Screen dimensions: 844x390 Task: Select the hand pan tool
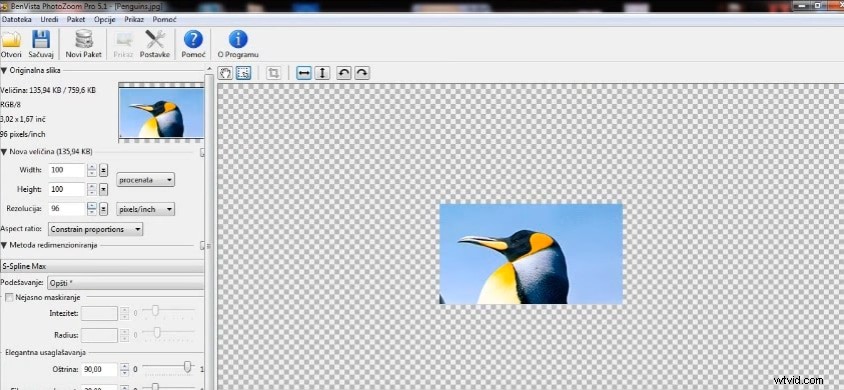point(226,73)
